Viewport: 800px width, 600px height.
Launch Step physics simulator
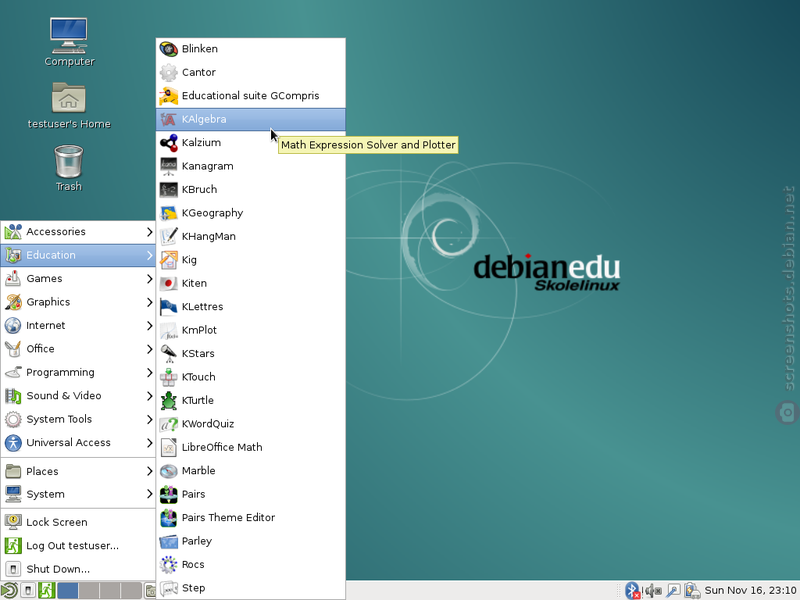(251, 588)
